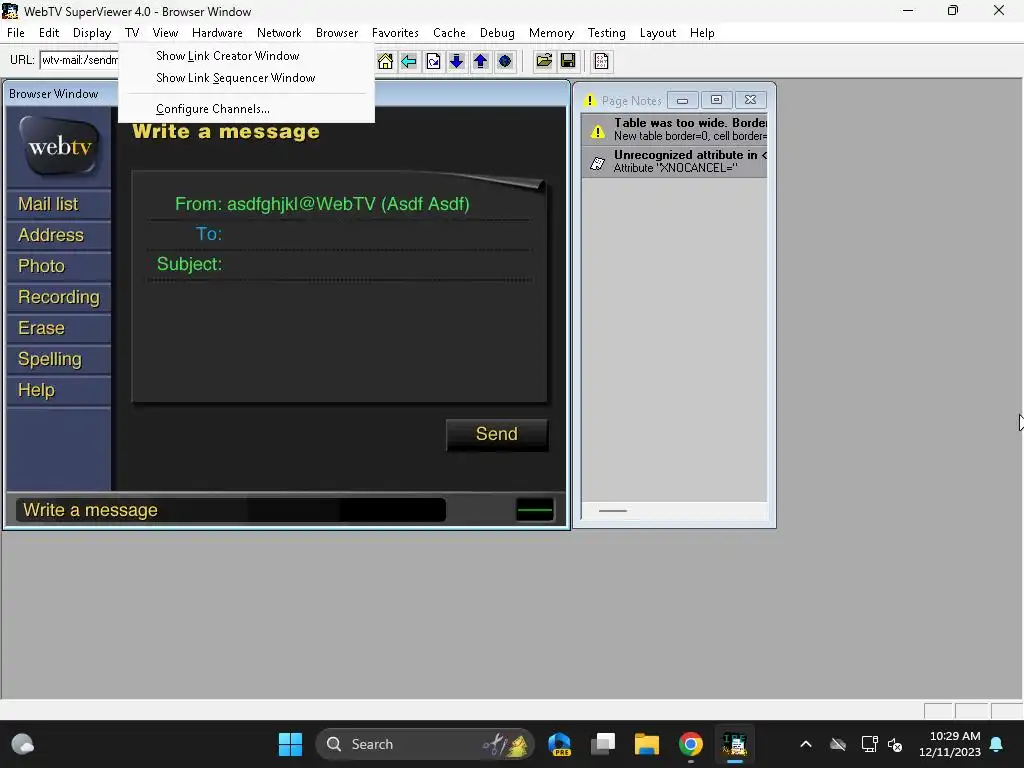Click the save floppy disk icon
Screen dimensions: 1024x768
(568, 61)
